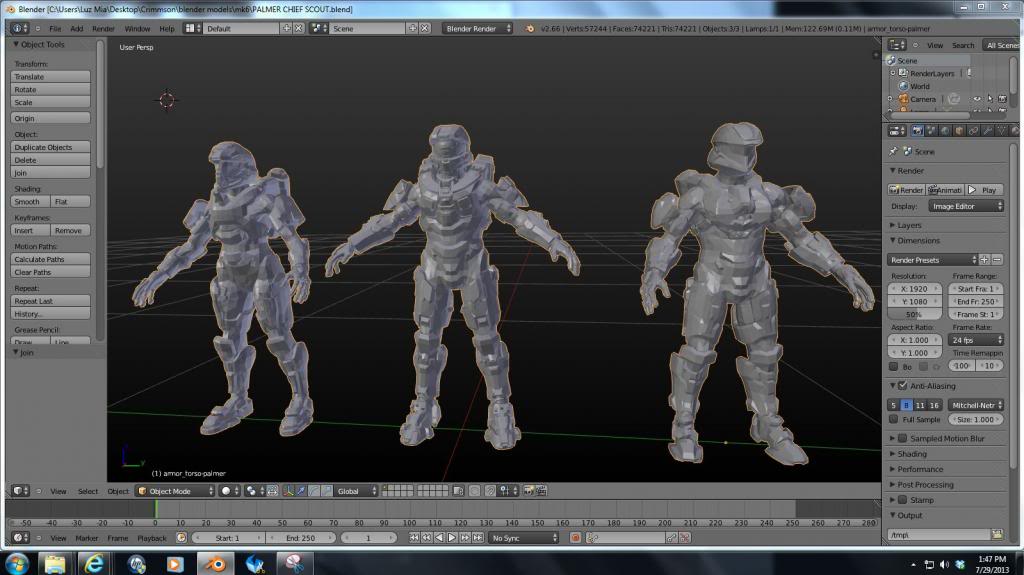Select 16 anti-aliasing samples

pyautogui.click(x=935, y=405)
